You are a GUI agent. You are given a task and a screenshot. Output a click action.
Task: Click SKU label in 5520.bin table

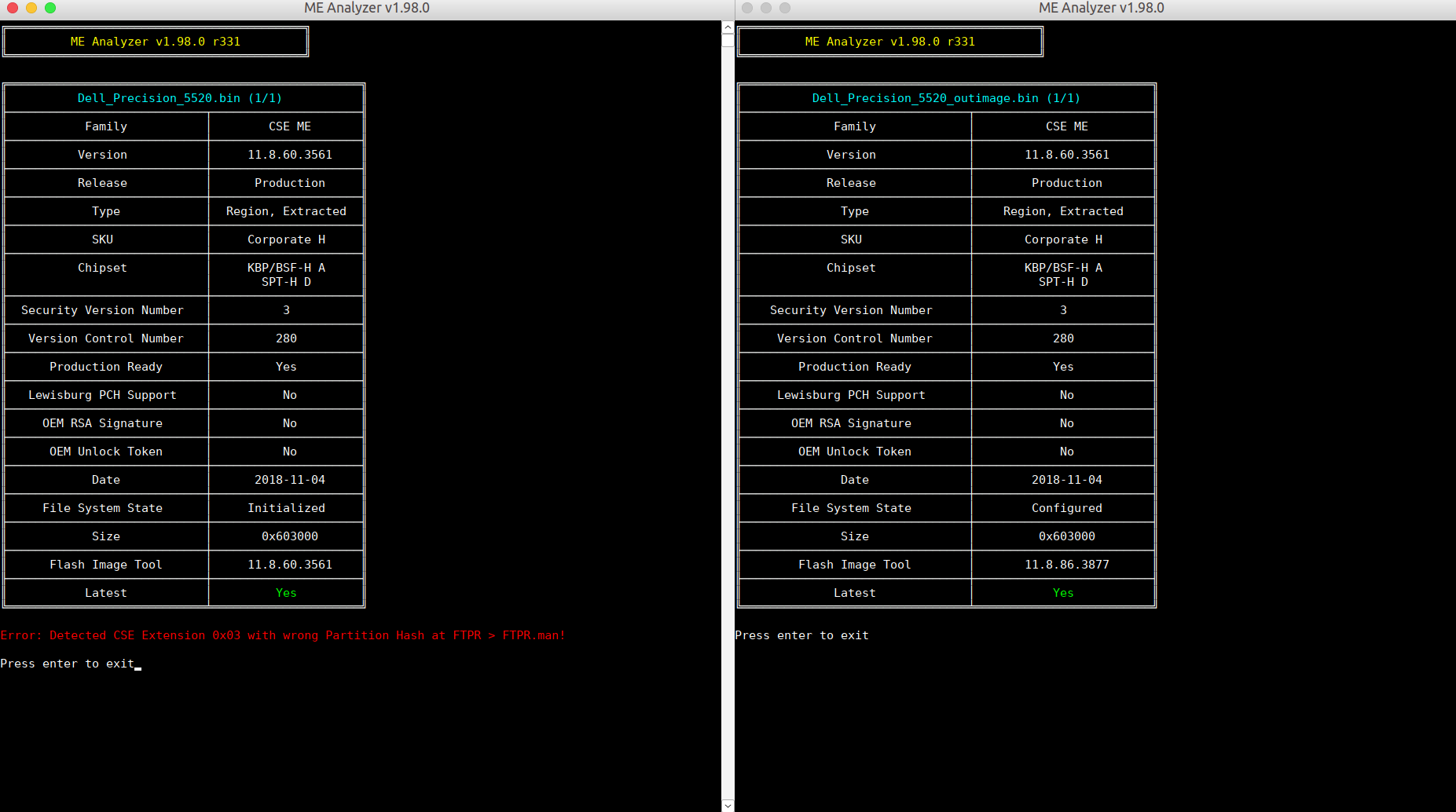(x=102, y=240)
